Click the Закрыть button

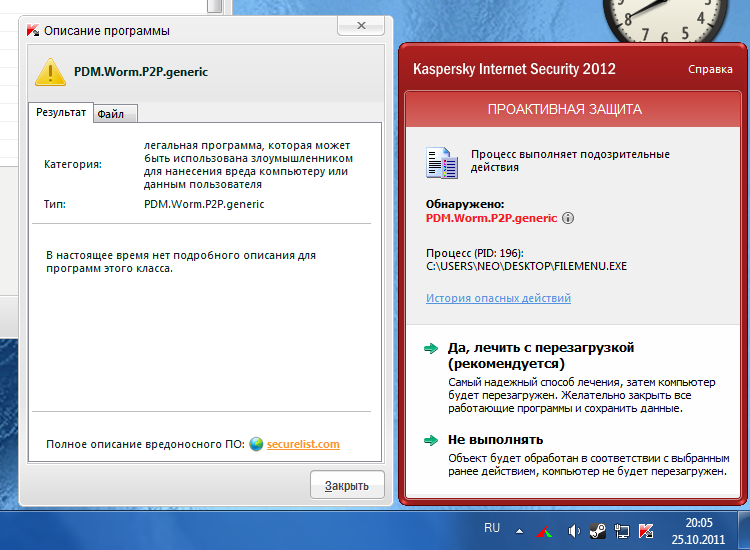pyautogui.click(x=347, y=485)
